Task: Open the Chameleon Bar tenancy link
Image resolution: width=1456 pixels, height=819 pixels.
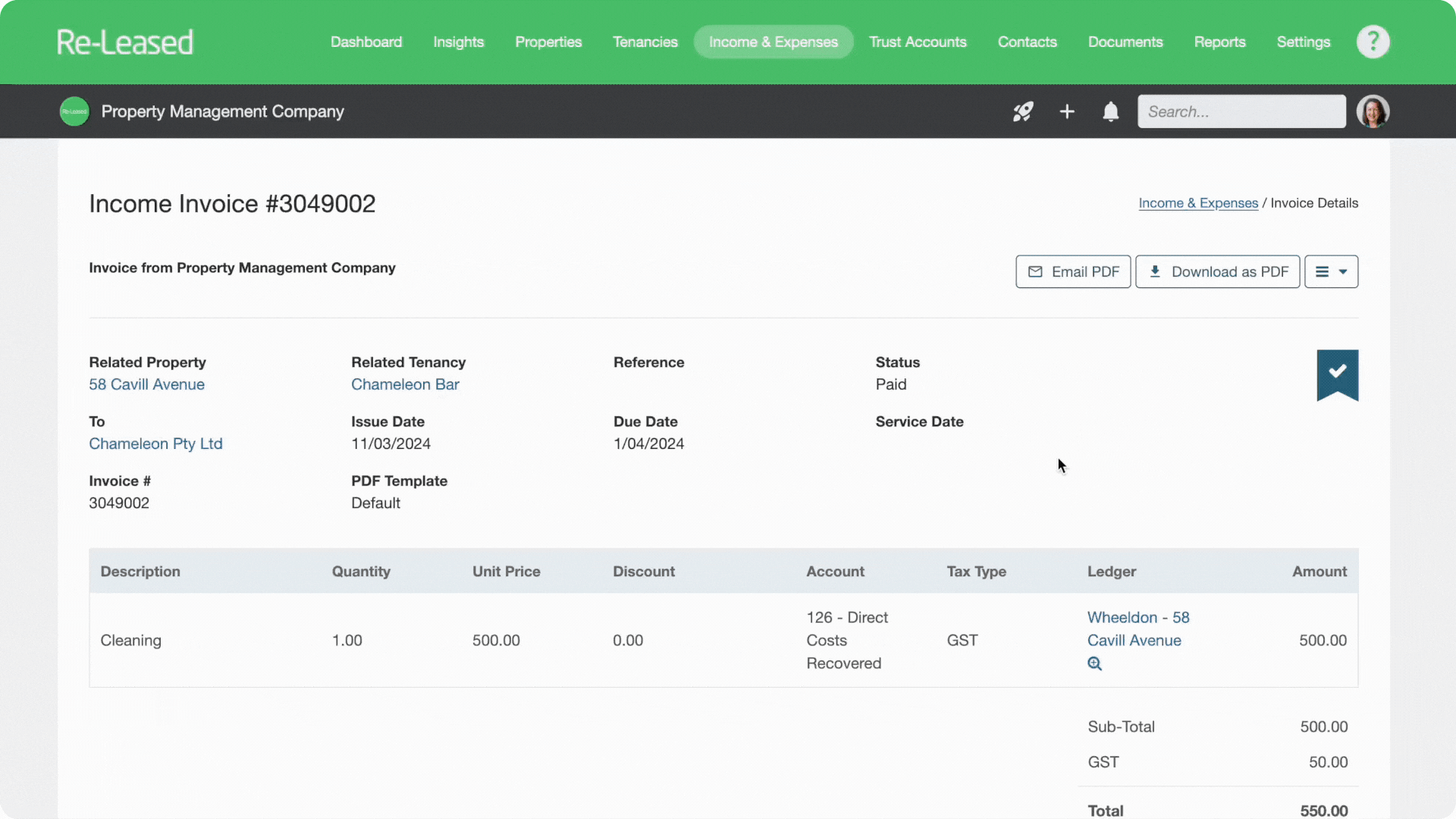Action: tap(405, 384)
